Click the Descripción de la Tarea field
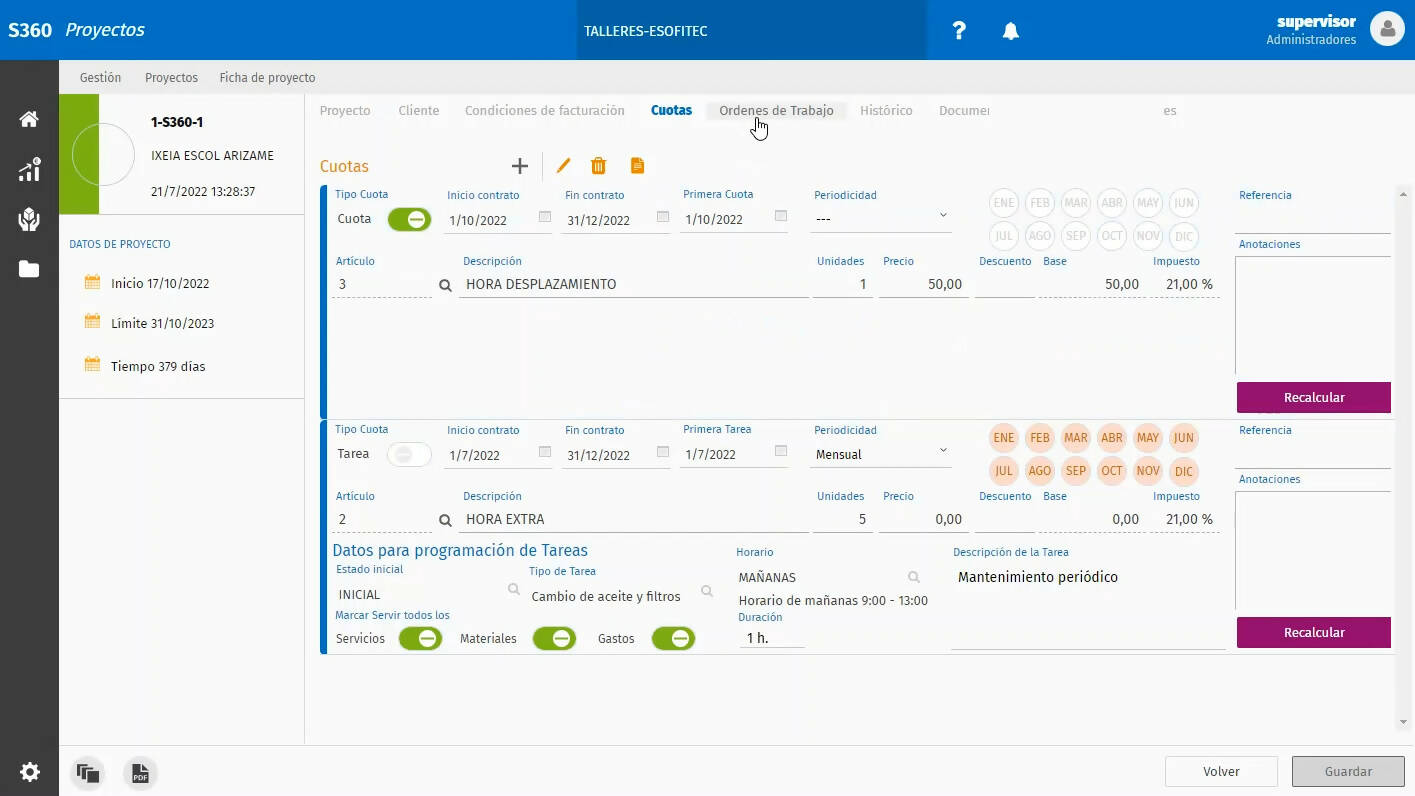 (1087, 600)
